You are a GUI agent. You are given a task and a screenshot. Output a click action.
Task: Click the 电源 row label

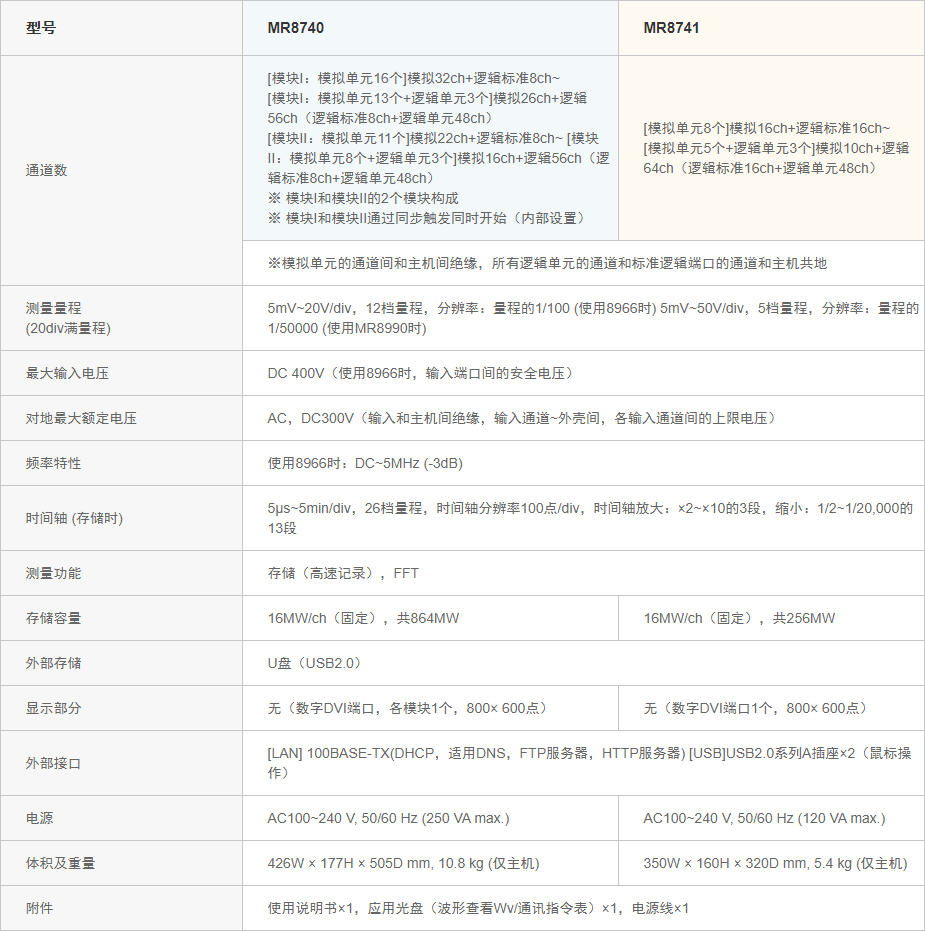pyautogui.click(x=39, y=818)
